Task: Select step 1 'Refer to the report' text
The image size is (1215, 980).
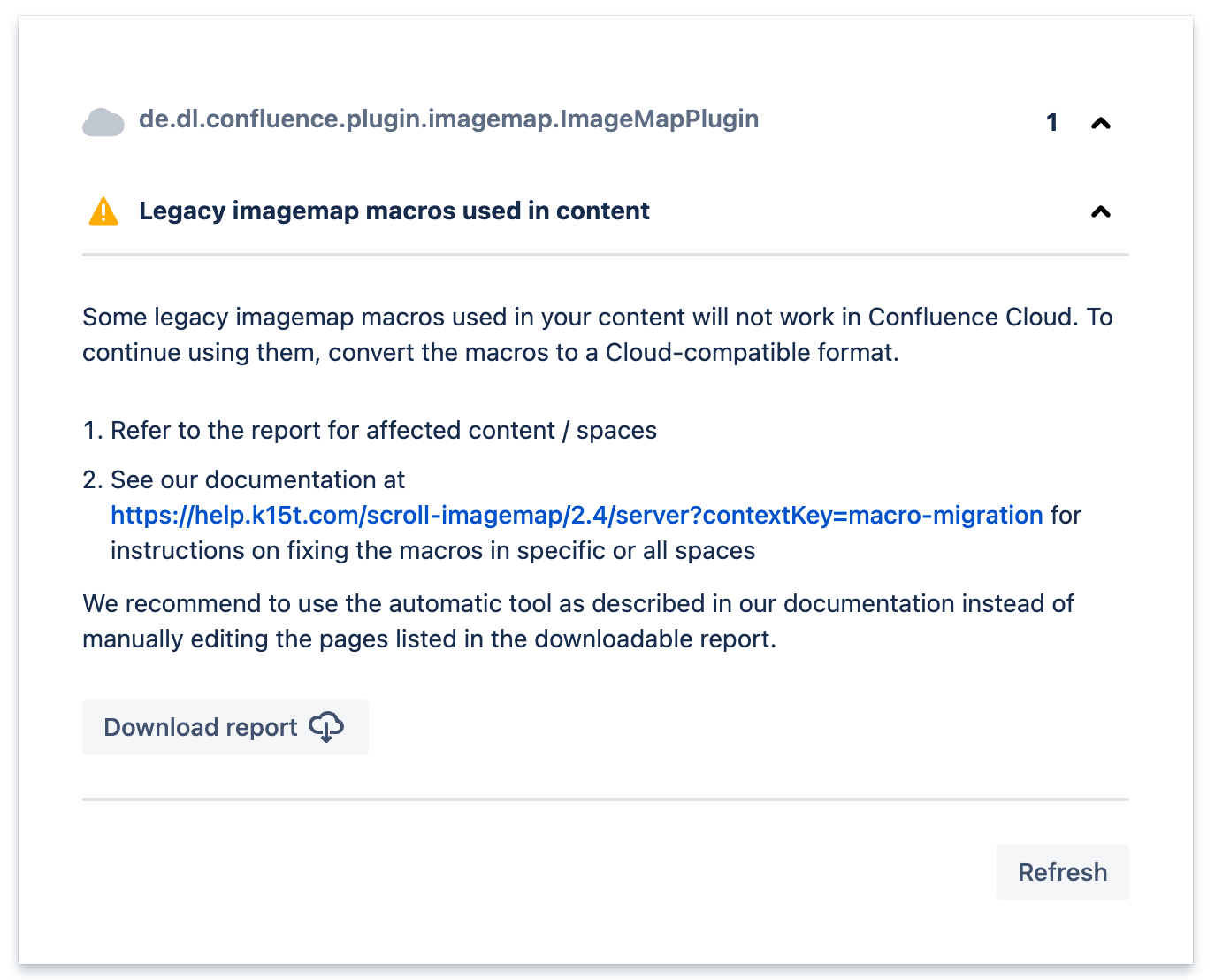Action: 383,431
